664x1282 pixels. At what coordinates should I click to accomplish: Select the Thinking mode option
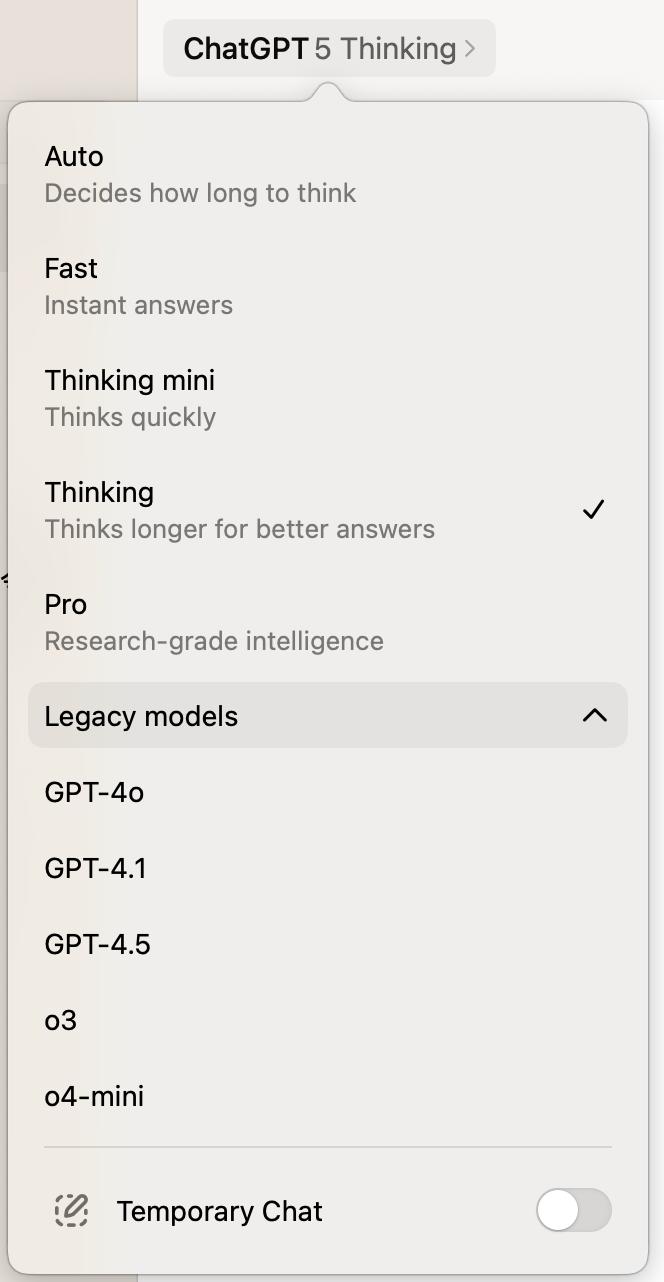240,510
